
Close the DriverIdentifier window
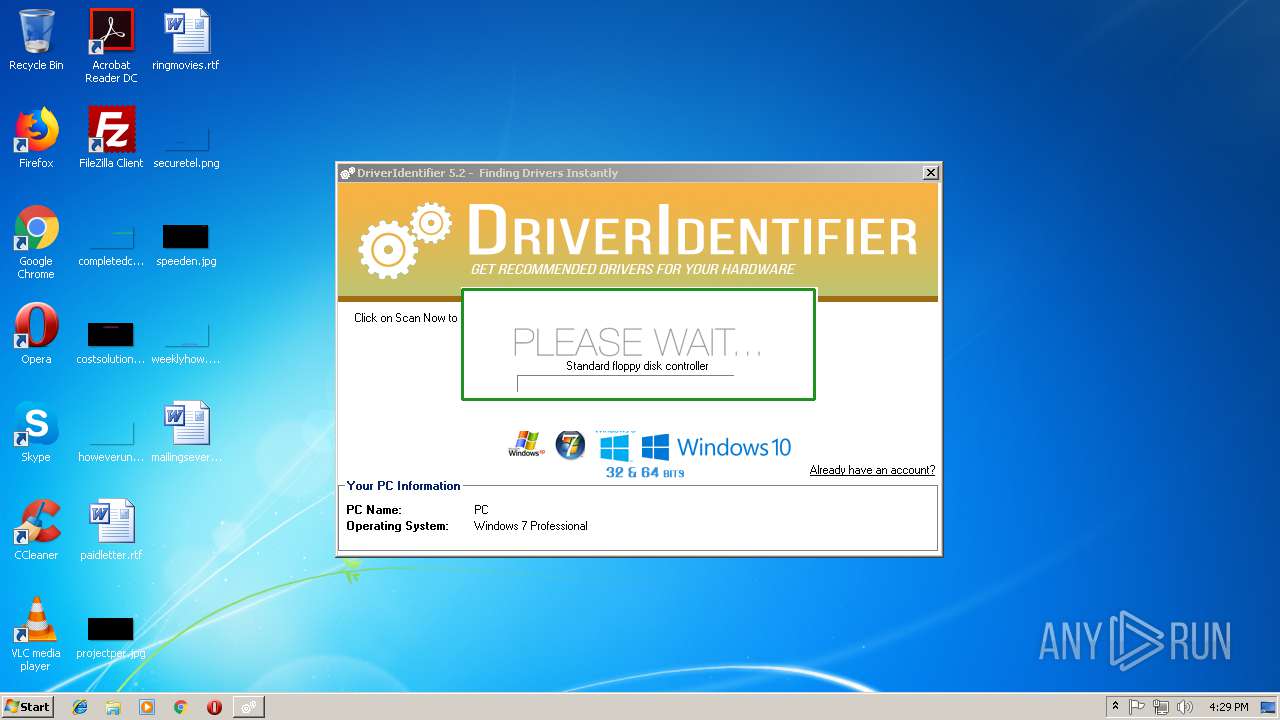coord(930,173)
